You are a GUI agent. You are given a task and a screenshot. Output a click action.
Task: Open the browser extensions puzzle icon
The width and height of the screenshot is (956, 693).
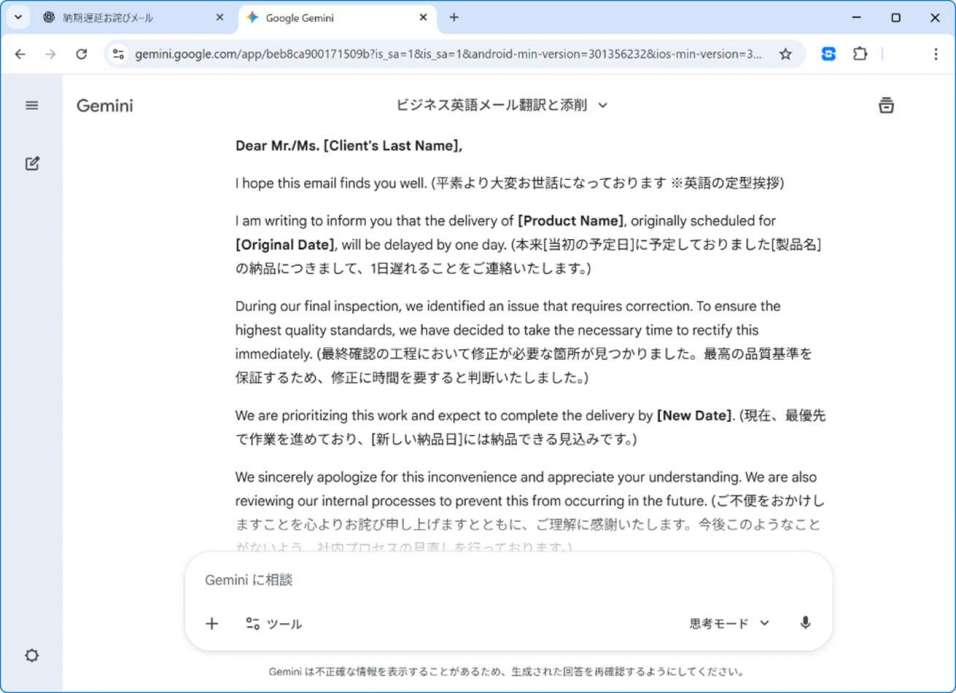[859, 54]
